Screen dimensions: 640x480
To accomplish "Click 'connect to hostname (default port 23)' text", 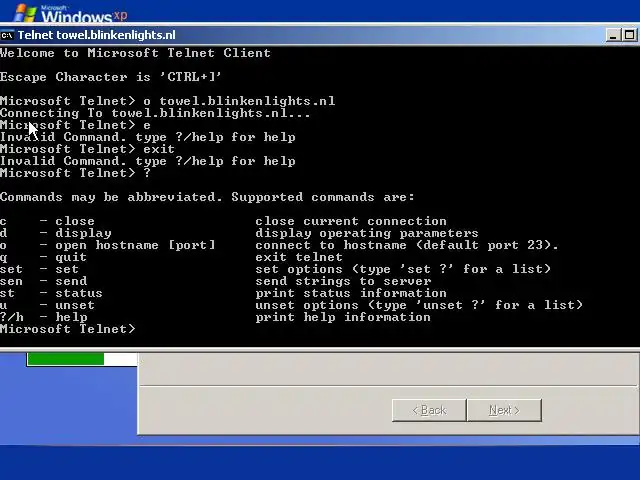I will pos(407,245).
